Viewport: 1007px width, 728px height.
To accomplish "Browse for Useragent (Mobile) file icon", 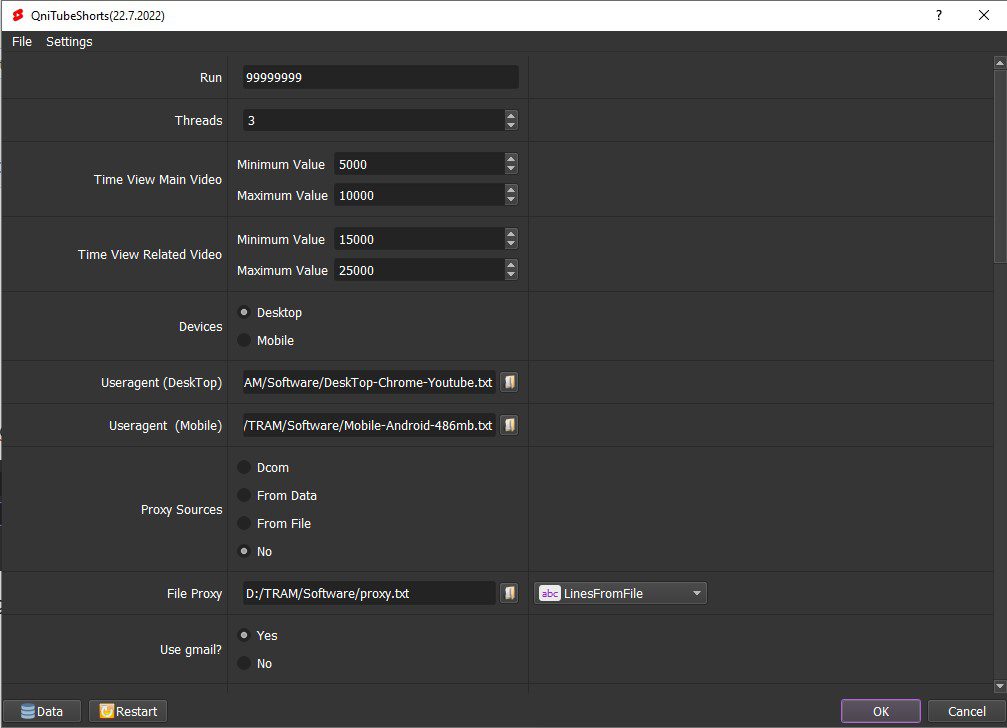I will coord(509,425).
